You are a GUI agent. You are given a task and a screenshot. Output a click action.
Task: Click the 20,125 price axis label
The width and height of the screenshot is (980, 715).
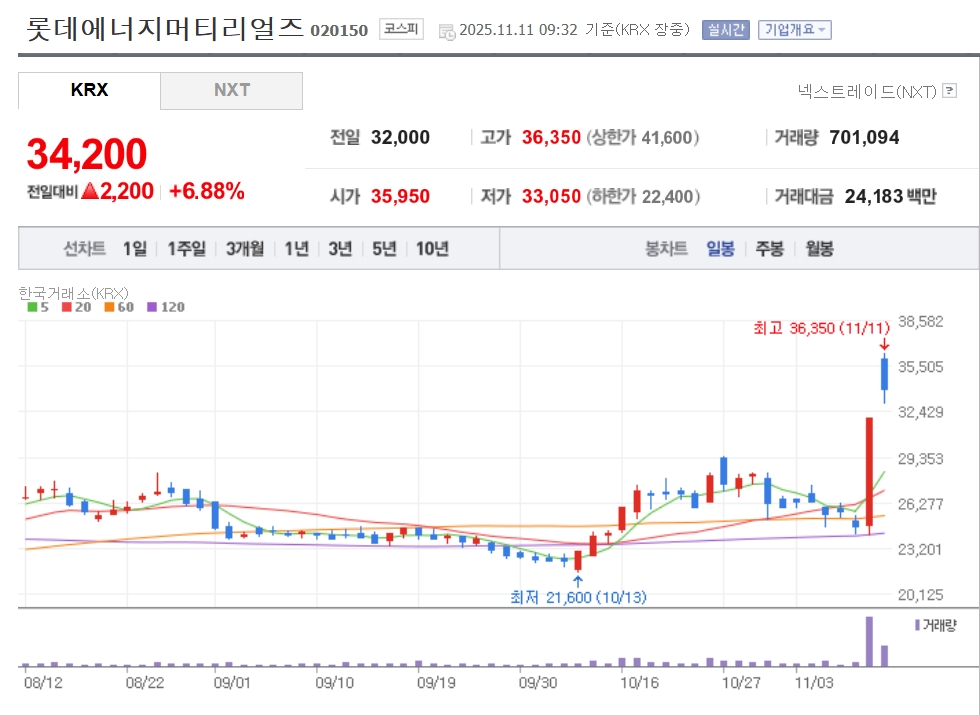coord(921,595)
